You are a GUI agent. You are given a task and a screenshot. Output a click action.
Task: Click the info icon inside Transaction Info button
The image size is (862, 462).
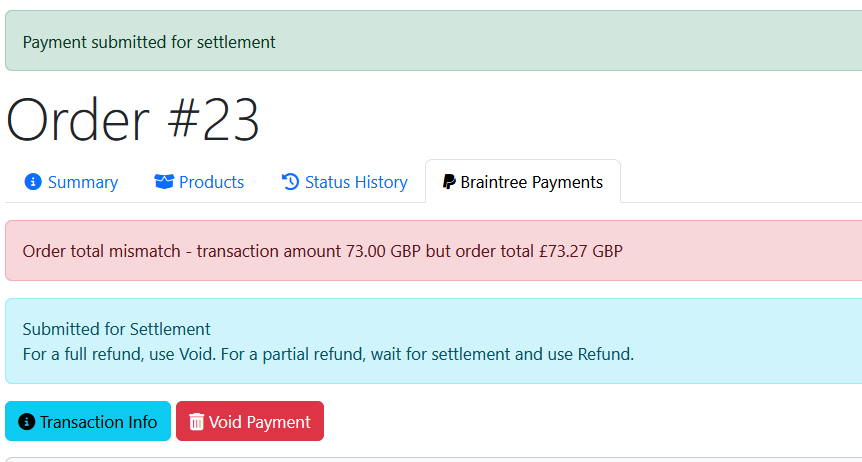26,422
